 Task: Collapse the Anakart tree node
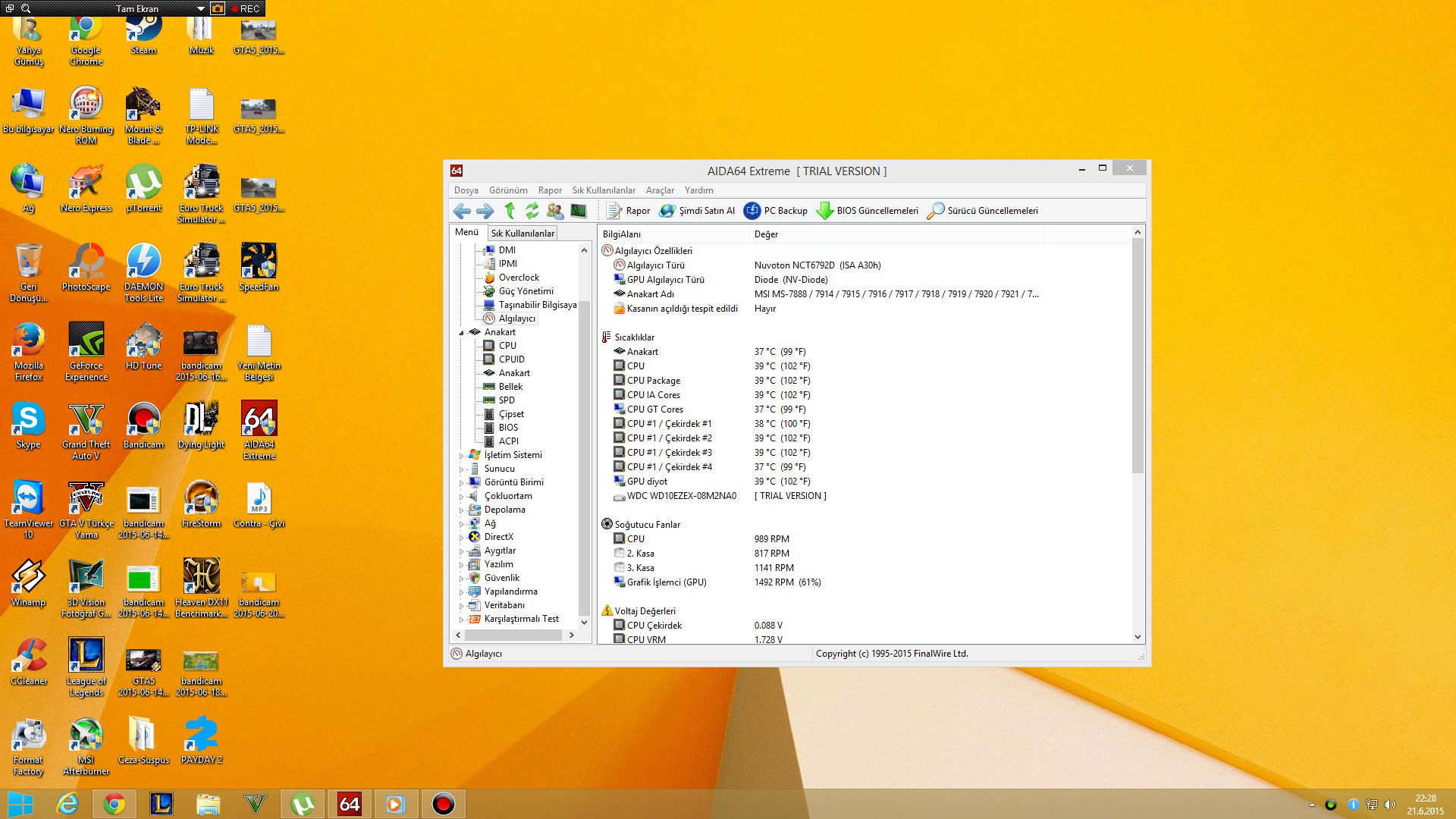point(461,333)
